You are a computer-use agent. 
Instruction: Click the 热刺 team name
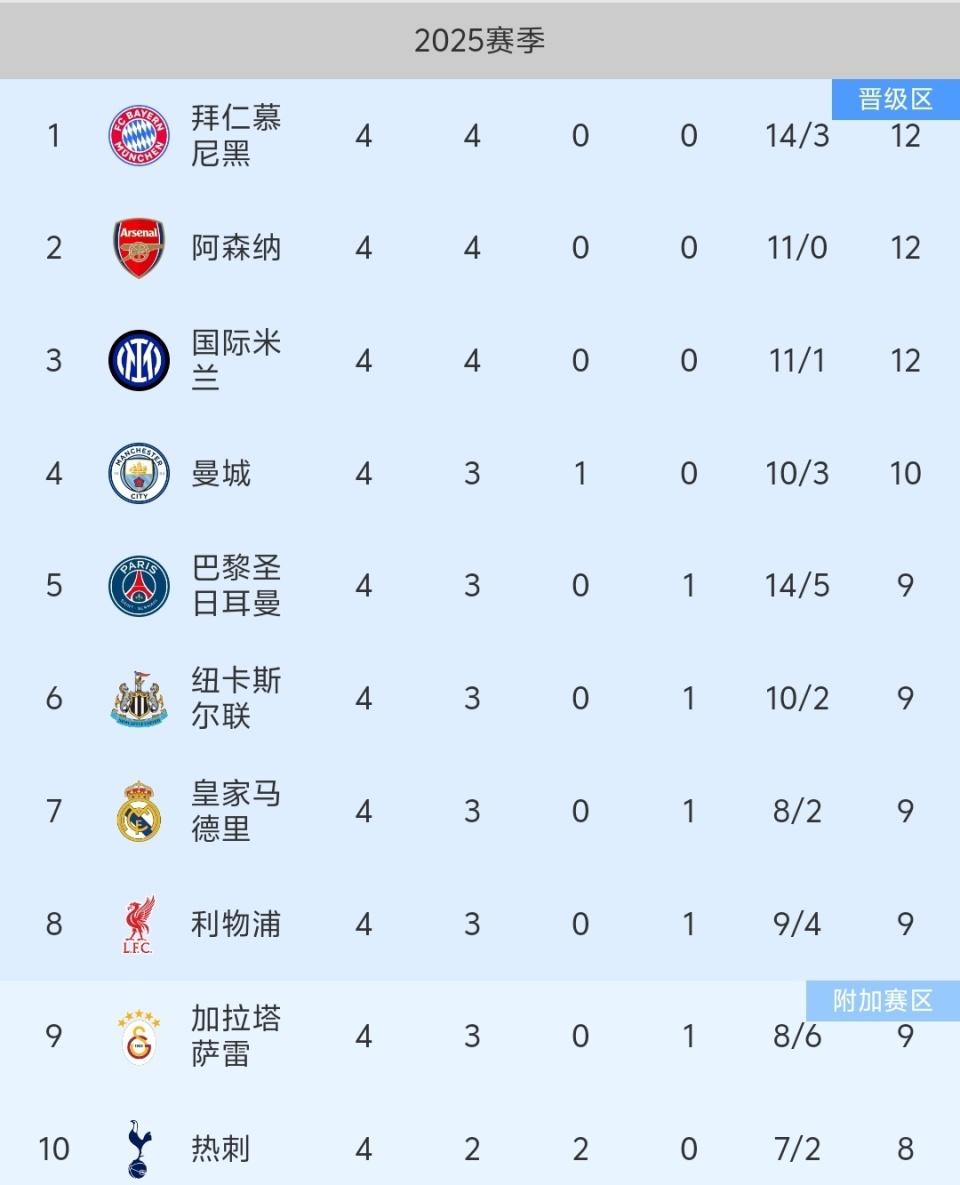221,1149
